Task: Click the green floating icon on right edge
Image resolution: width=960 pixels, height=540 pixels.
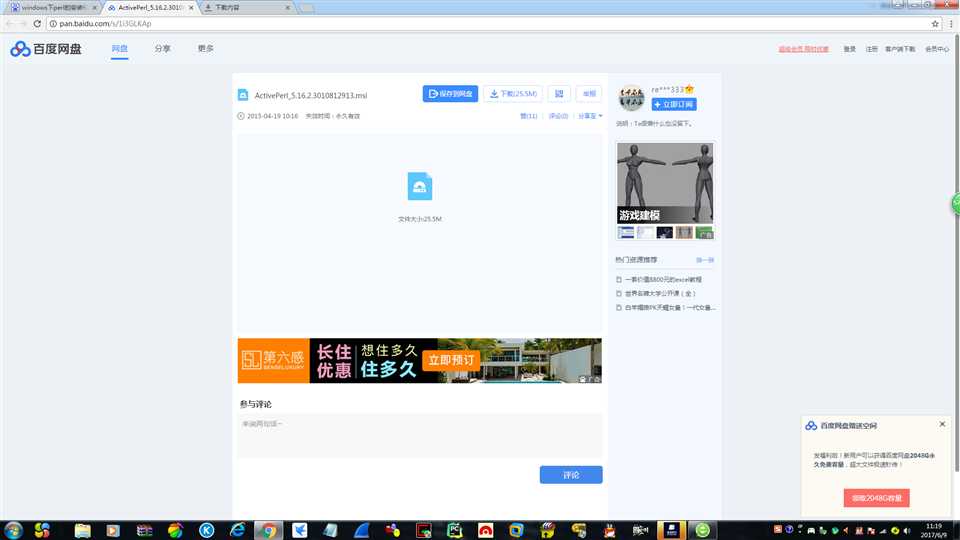Action: click(x=956, y=204)
